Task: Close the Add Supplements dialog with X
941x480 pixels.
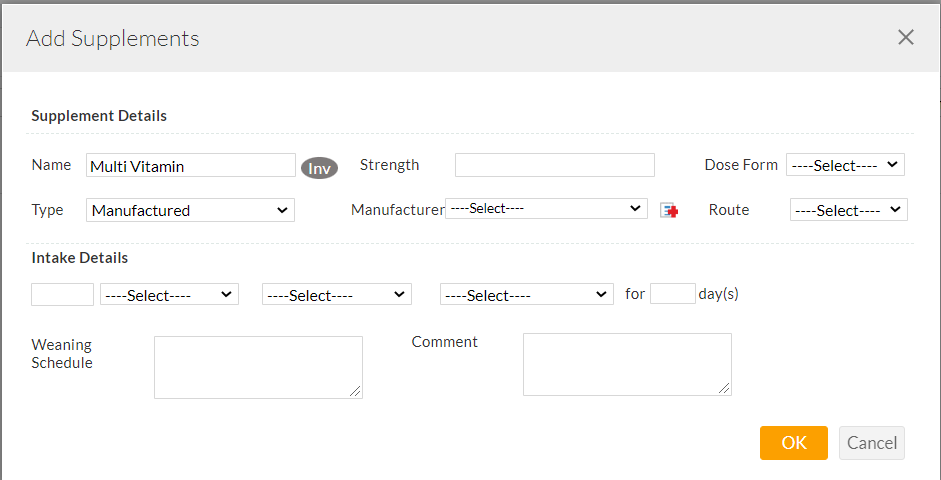Action: click(x=905, y=38)
